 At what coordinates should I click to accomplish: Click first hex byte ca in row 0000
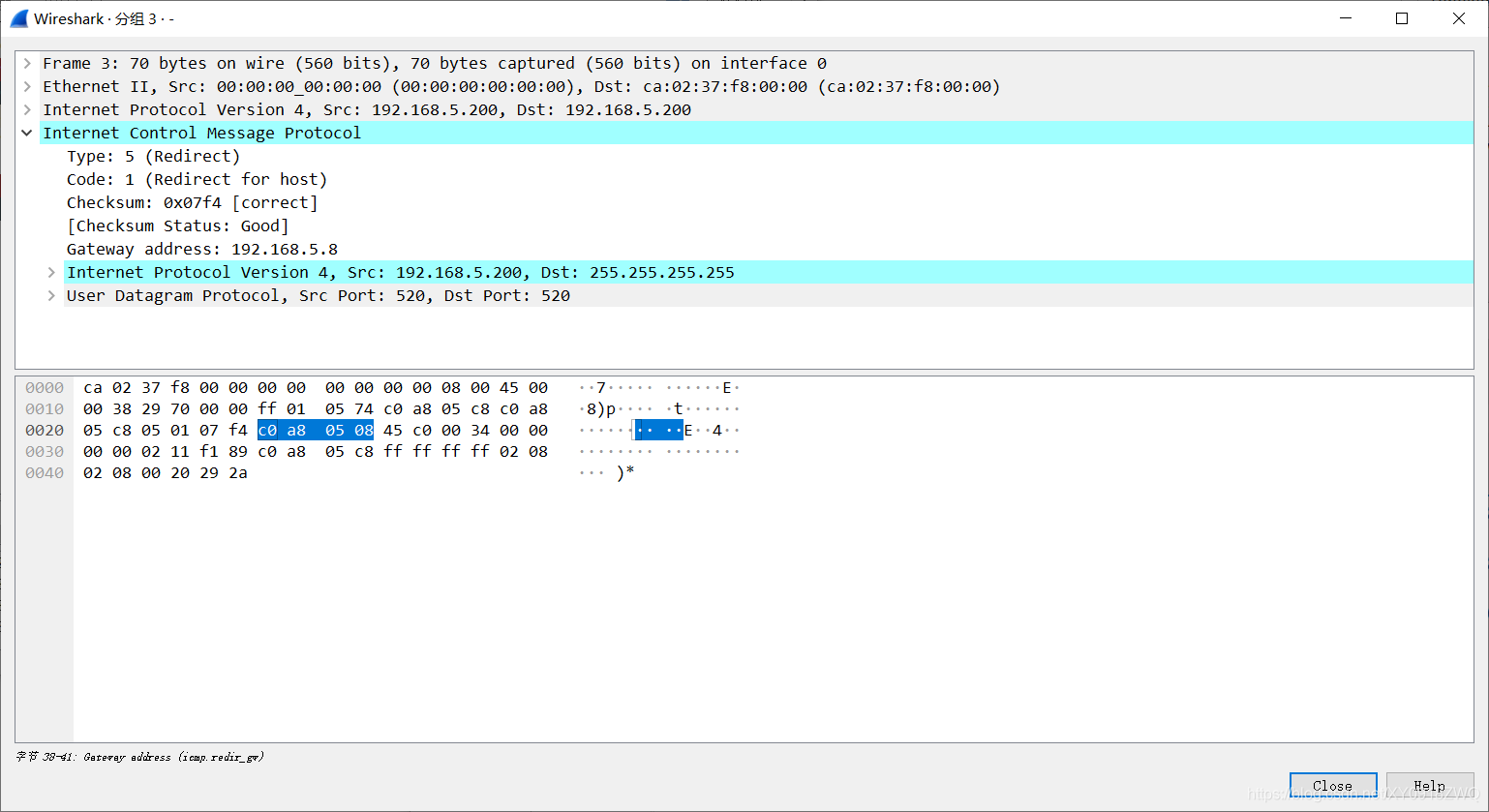pos(93,387)
